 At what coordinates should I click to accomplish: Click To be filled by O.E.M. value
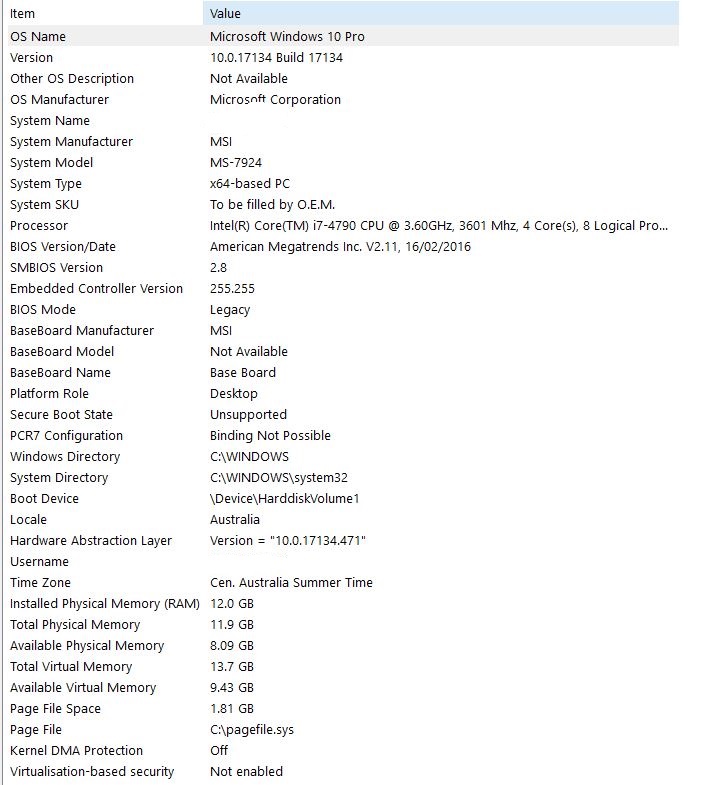click(x=272, y=205)
